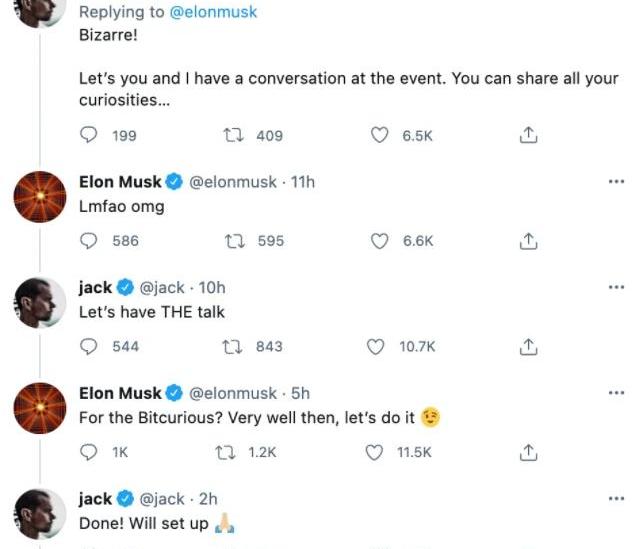Retweet the "For the Bitcurious?" tweet
642x549 pixels.
point(226,452)
